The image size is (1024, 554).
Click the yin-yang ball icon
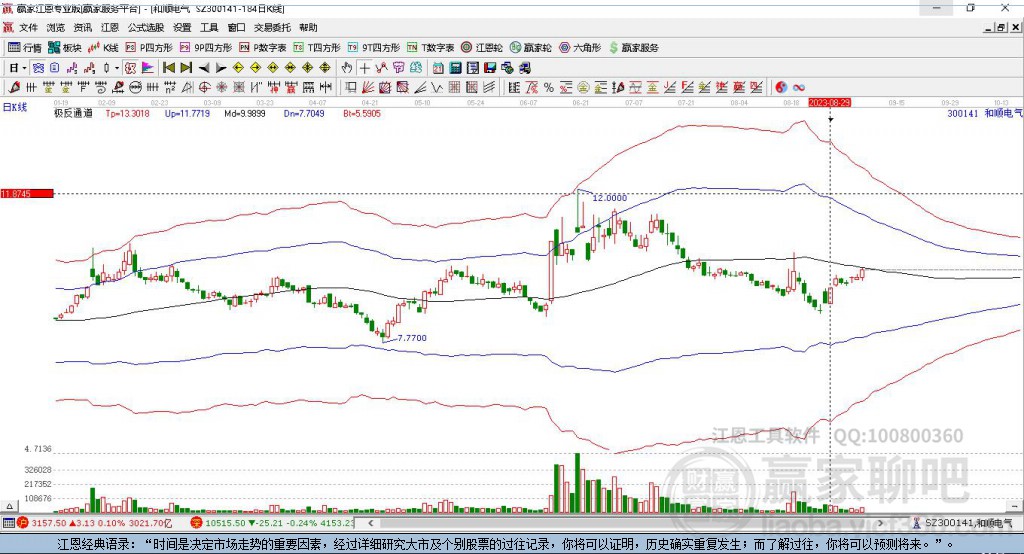pyautogui.click(x=782, y=87)
